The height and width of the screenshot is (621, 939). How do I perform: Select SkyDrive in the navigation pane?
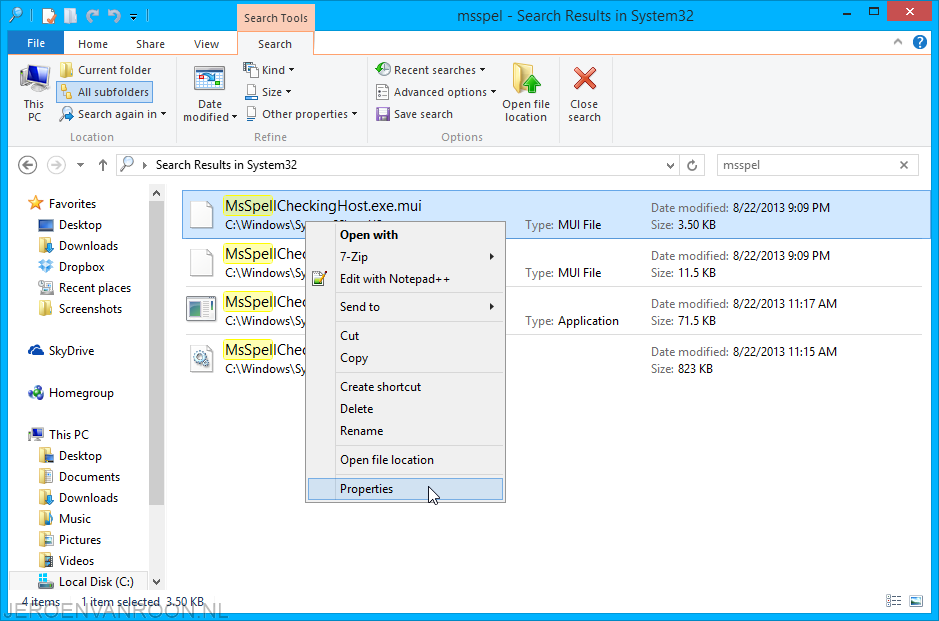click(61, 351)
